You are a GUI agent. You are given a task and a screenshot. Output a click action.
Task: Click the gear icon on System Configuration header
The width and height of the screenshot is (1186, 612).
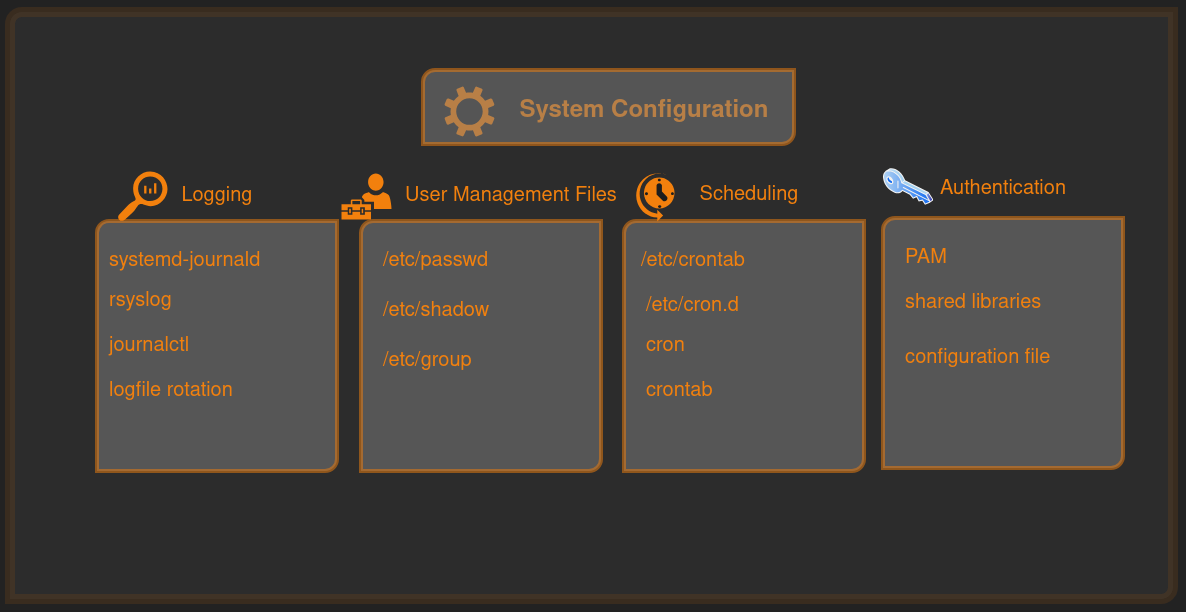tap(470, 108)
